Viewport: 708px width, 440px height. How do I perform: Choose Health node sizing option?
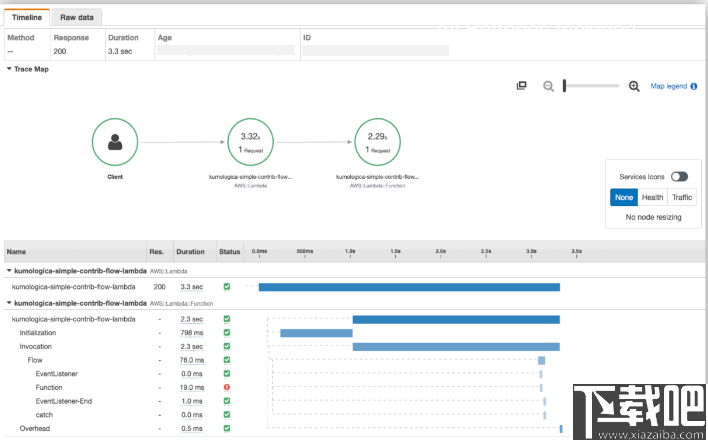click(652, 197)
